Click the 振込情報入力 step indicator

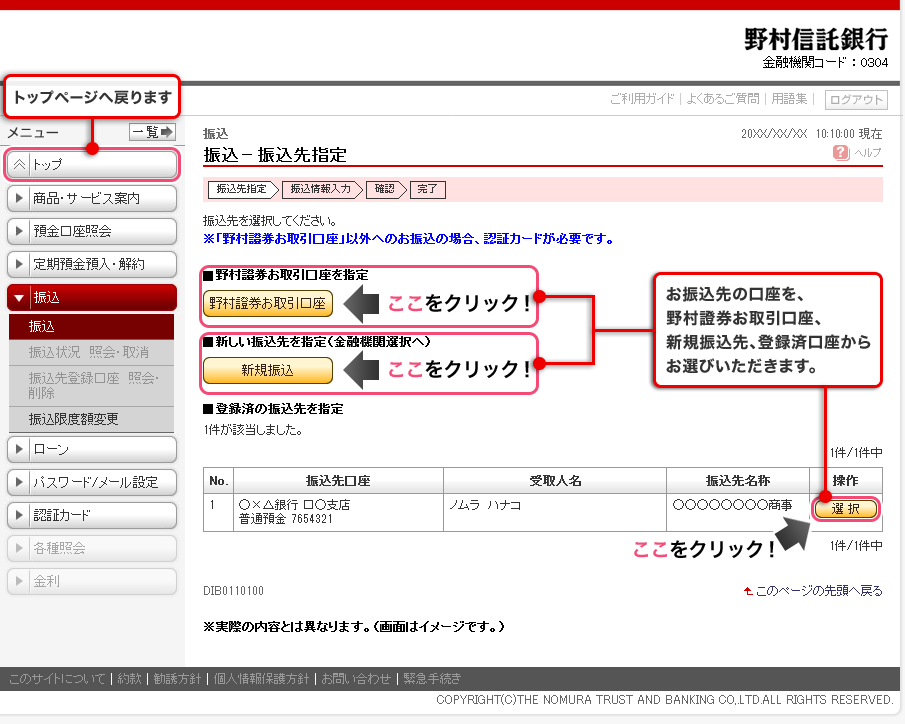(x=321, y=189)
